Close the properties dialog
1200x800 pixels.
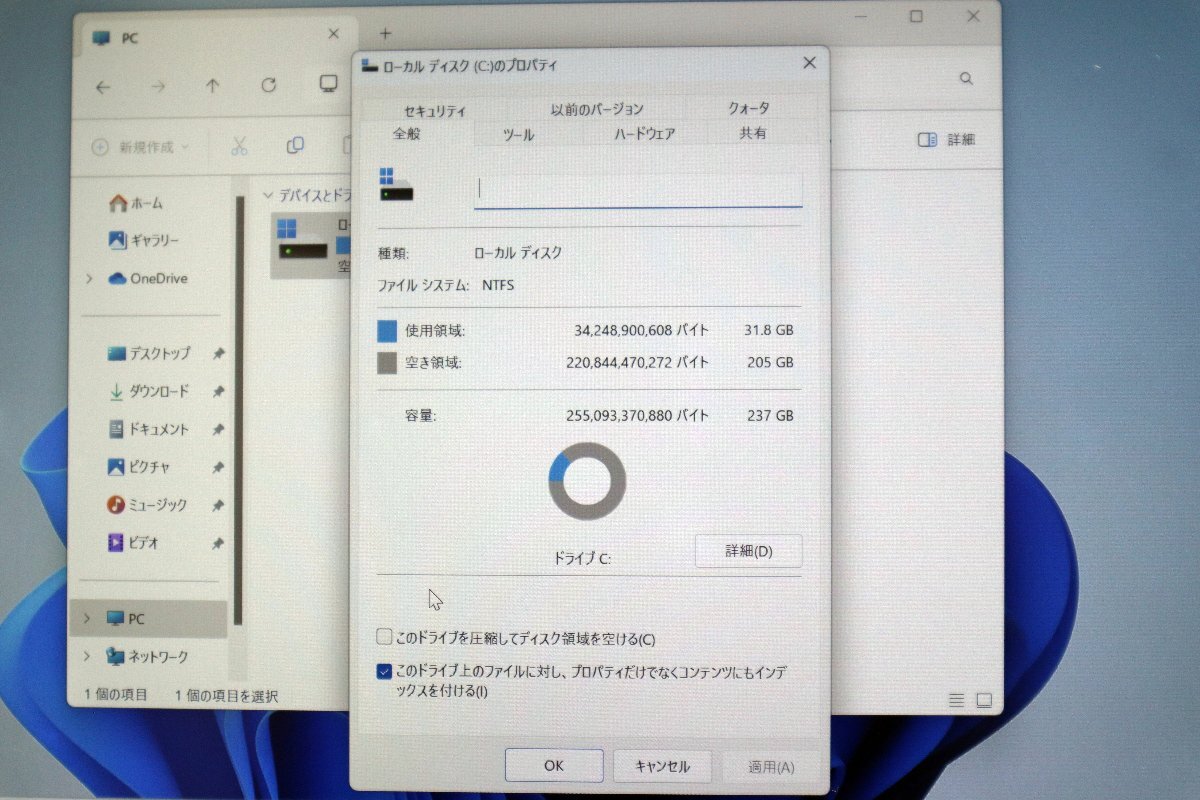coord(809,63)
